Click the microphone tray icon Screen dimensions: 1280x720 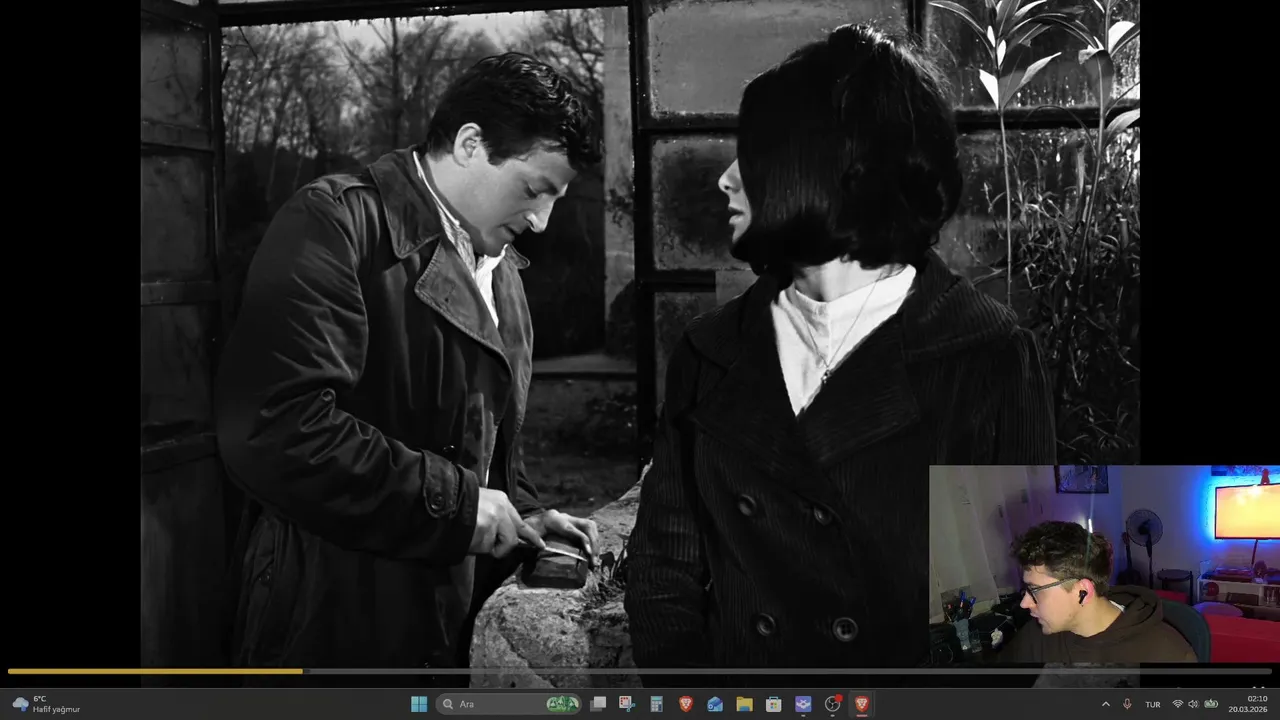1127,704
